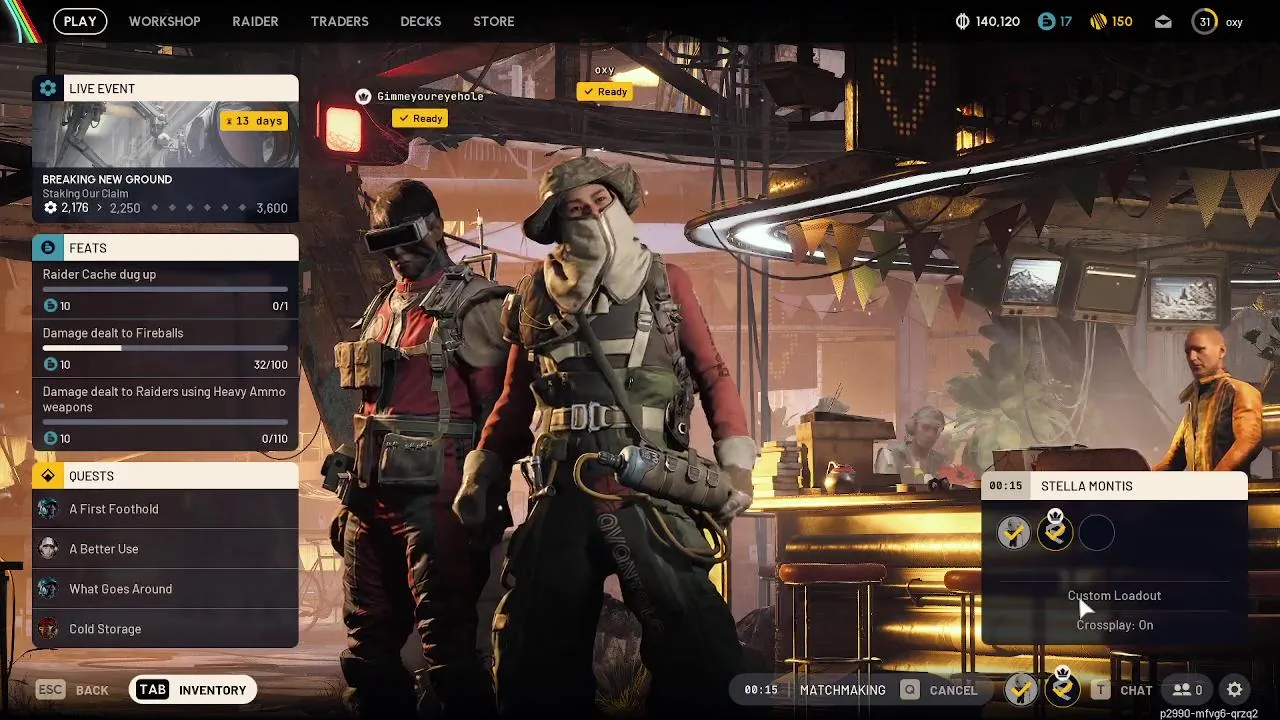The image size is (1280, 720).
Task: Click the blue cred icon beside 17
Action: (1046, 21)
